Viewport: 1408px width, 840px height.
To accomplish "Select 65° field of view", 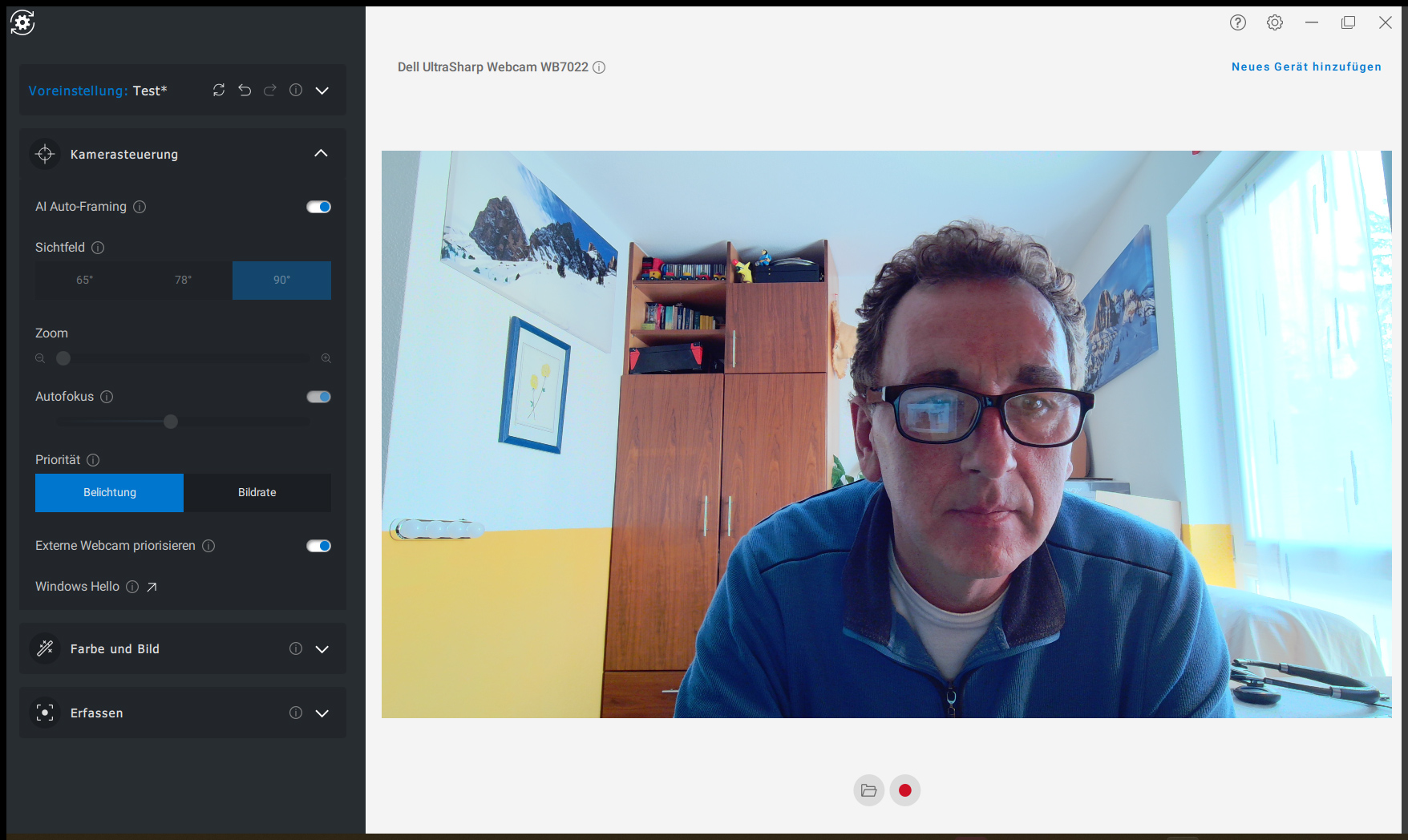I will tap(84, 280).
